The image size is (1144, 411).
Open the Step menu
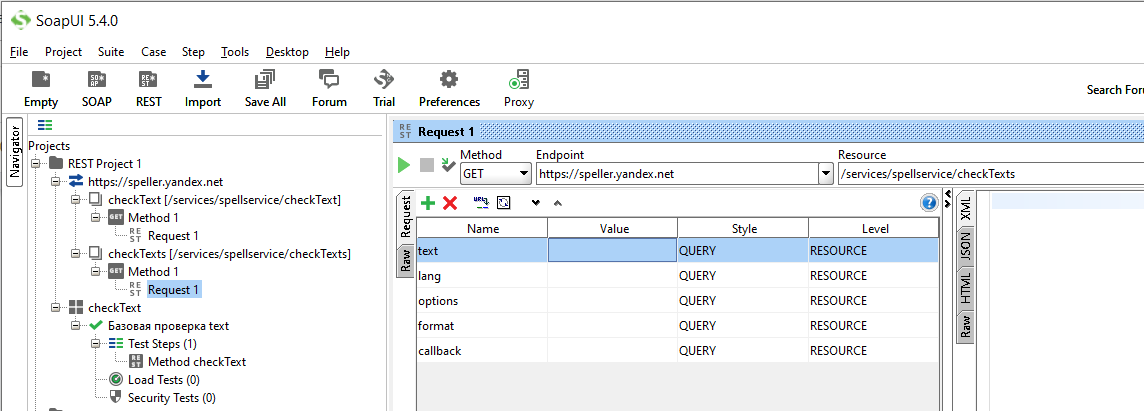point(193,52)
